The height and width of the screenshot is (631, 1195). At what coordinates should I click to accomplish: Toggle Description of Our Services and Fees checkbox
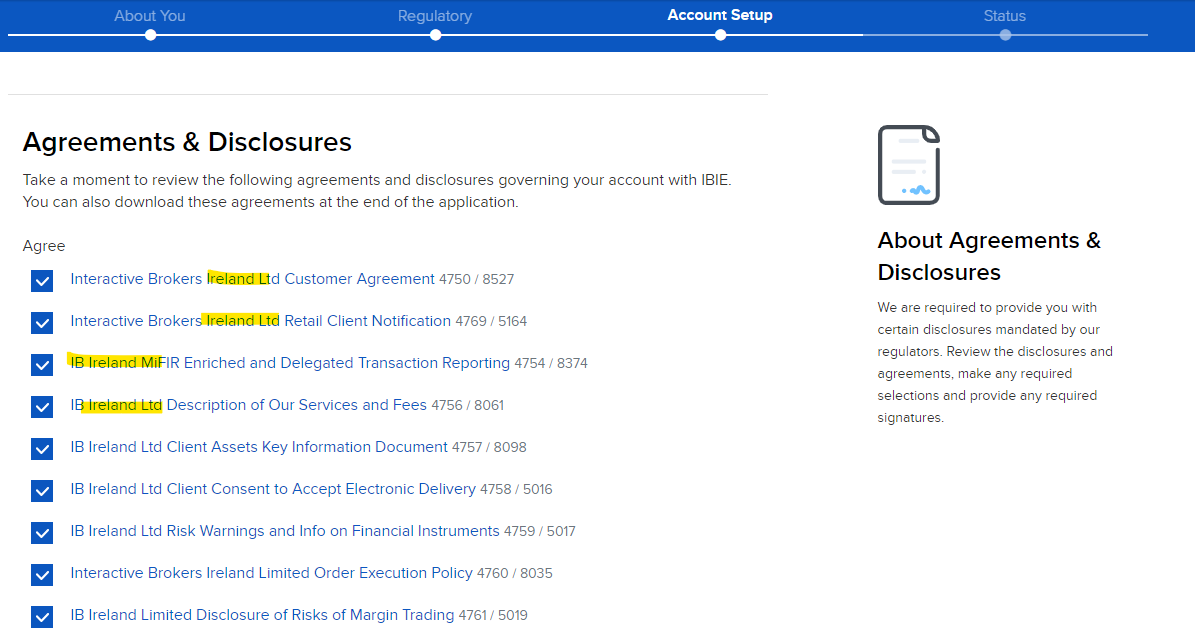click(x=42, y=406)
